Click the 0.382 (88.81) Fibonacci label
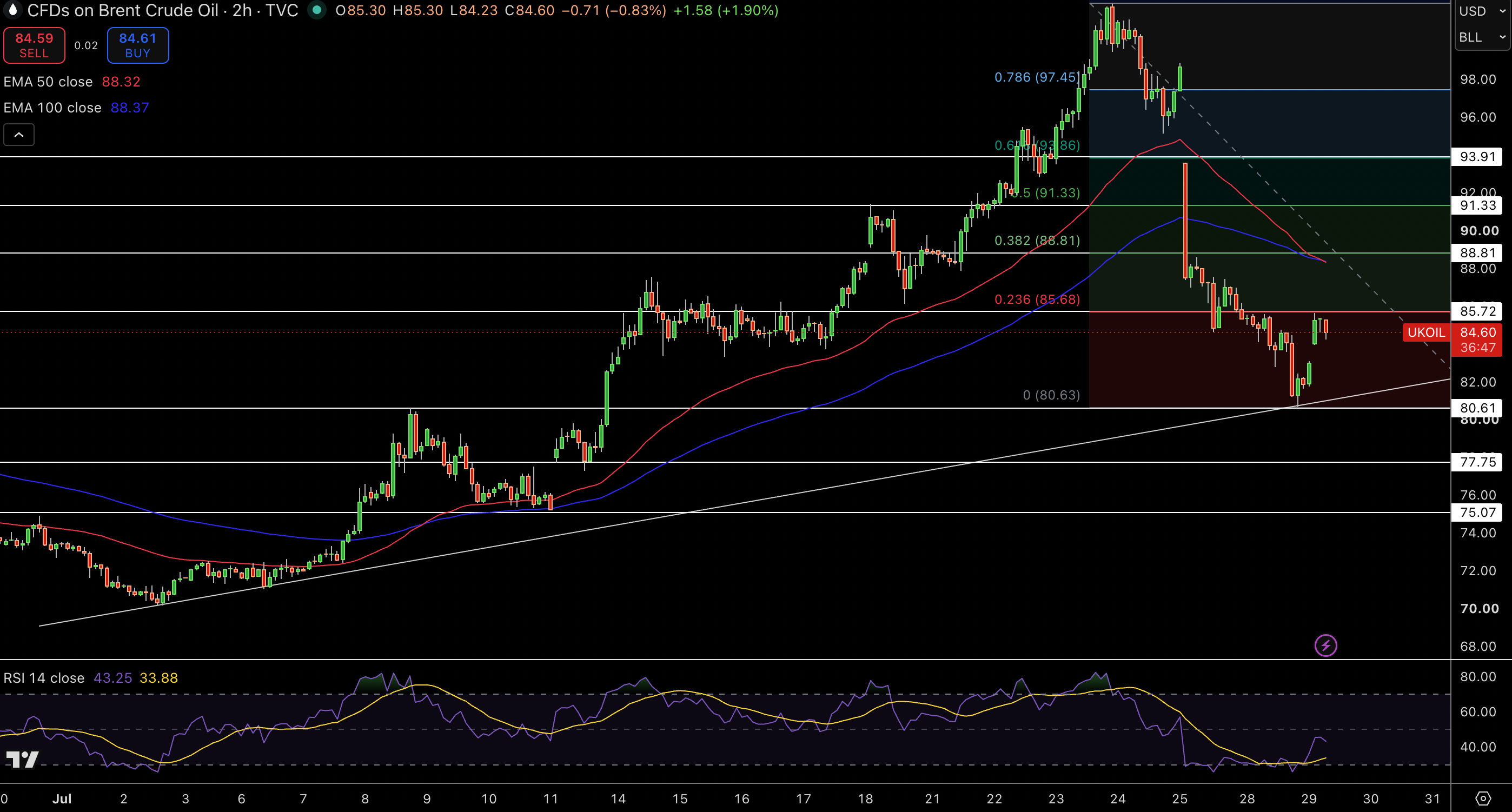1512x812 pixels. tap(1037, 240)
